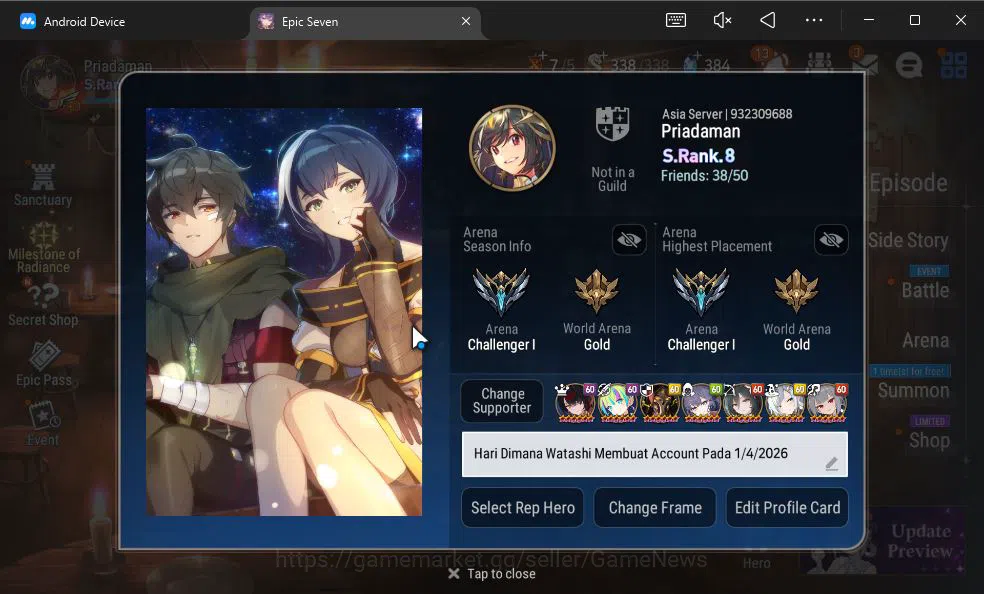Click the Highest Placement Arena Challenger I emblem
Screen dimensions: 984x594
click(701, 292)
